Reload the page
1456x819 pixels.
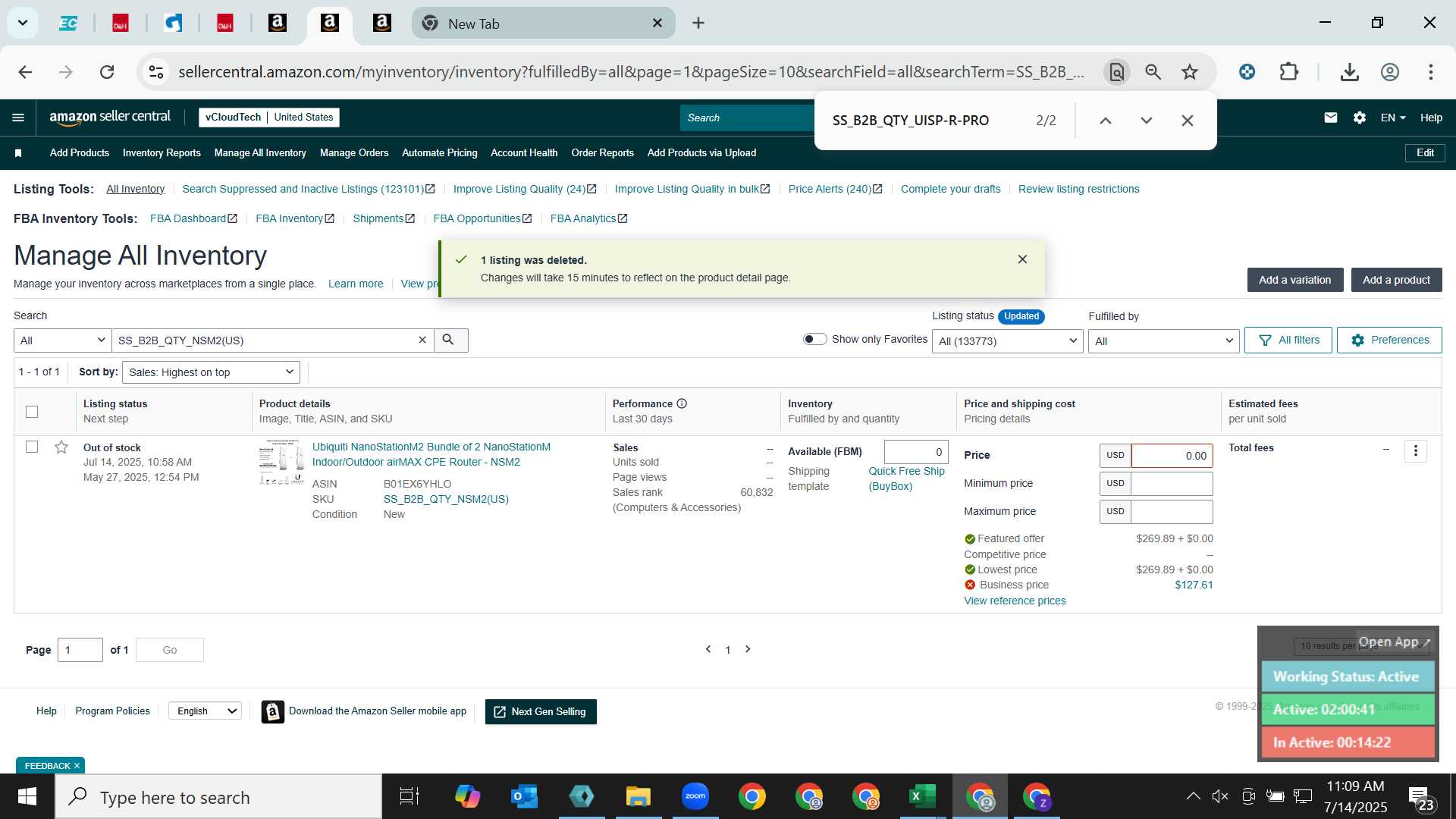tap(107, 72)
